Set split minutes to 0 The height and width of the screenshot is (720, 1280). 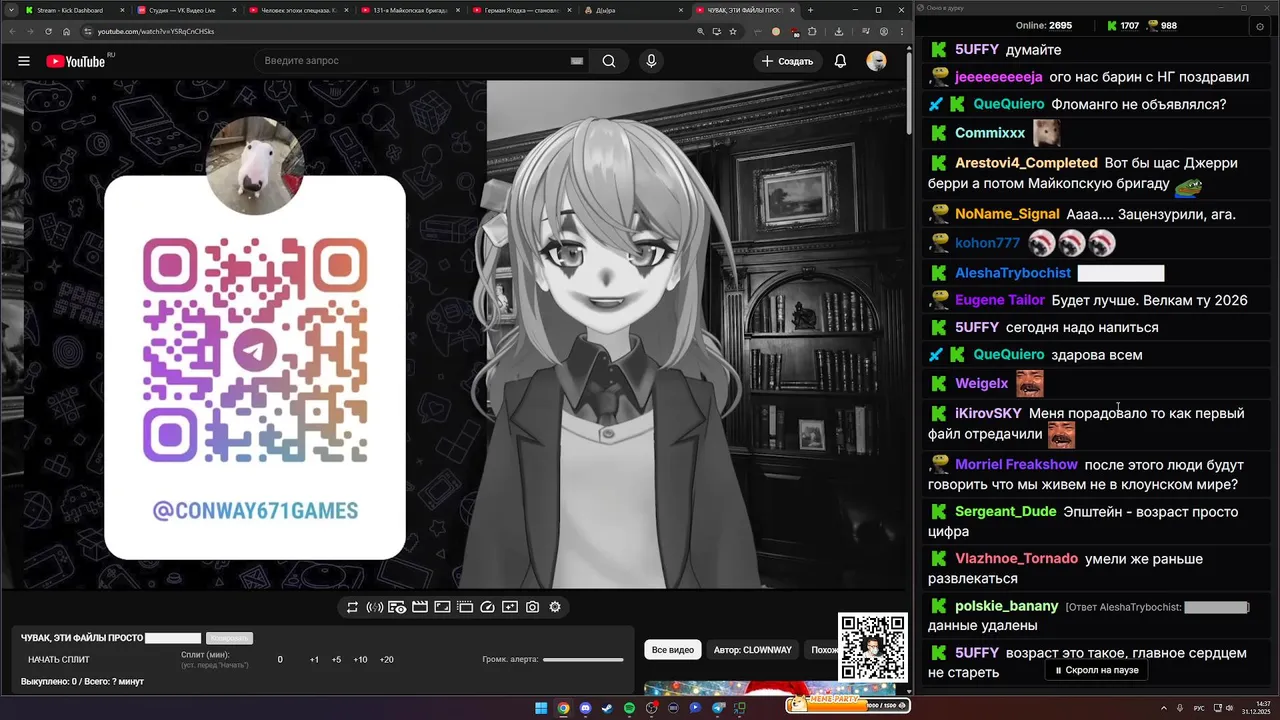click(x=280, y=659)
